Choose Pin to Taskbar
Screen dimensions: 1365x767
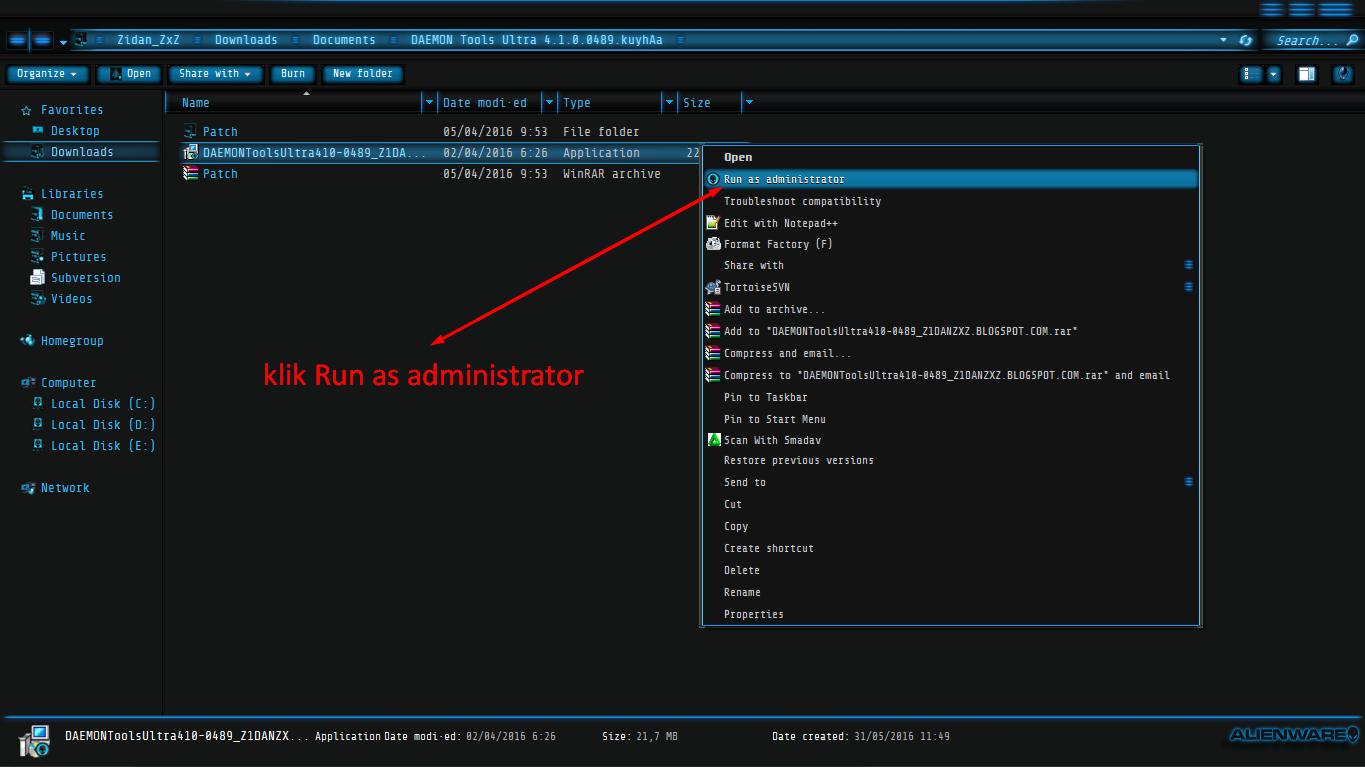[950, 397]
